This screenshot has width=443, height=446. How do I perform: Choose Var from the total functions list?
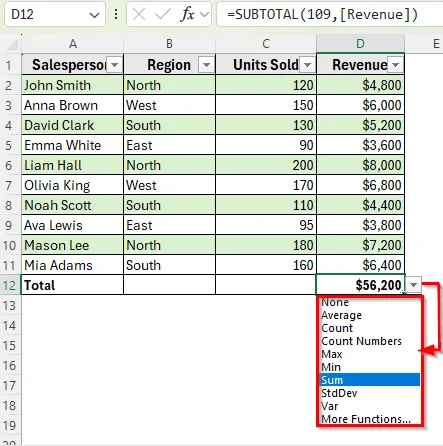tap(370, 406)
